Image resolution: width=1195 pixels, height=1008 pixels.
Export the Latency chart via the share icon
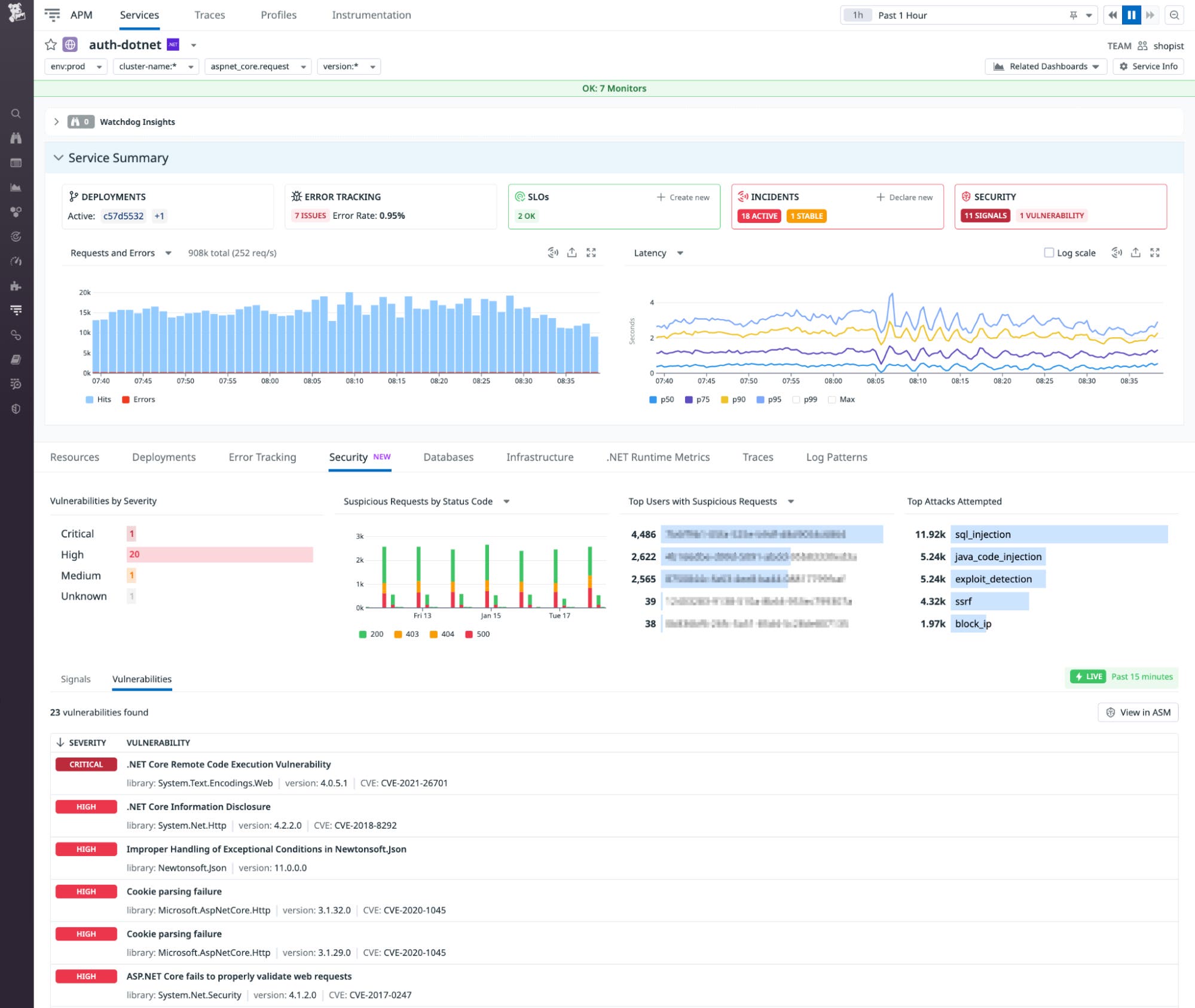tap(1135, 252)
